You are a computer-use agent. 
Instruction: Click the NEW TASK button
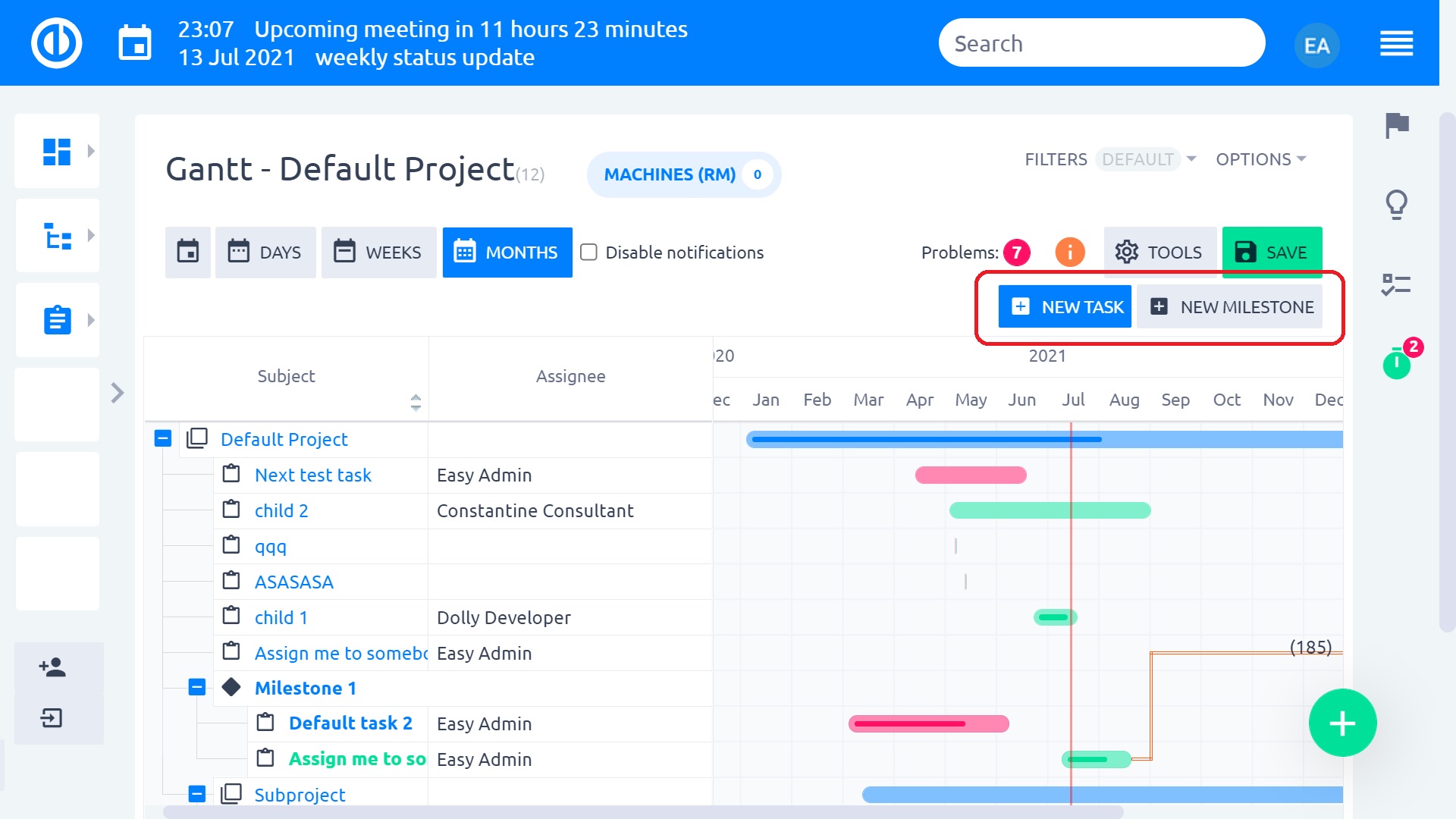click(x=1064, y=306)
